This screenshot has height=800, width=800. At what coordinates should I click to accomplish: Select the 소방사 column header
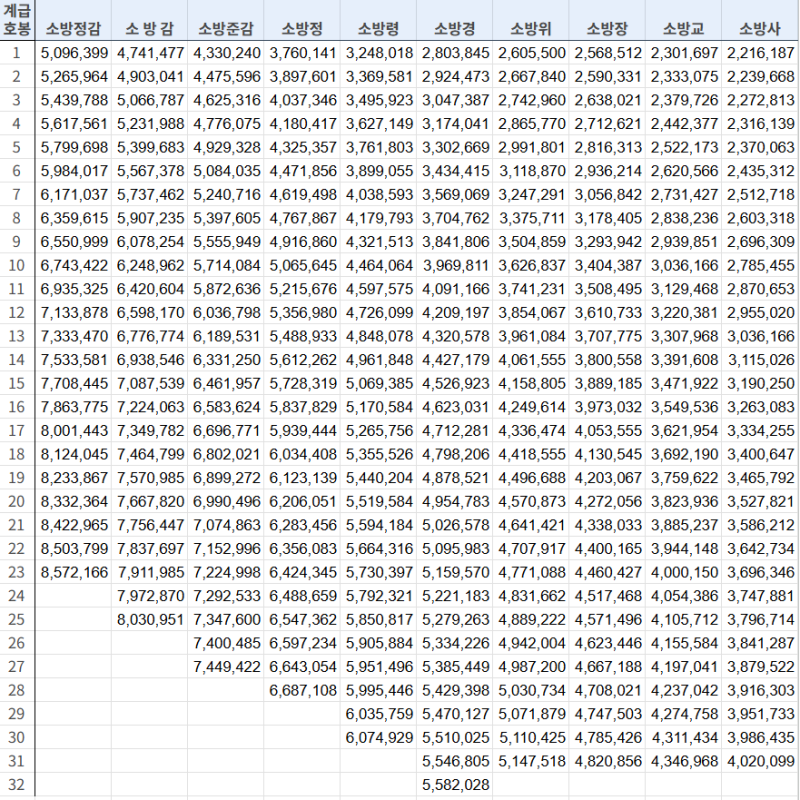pos(760,20)
